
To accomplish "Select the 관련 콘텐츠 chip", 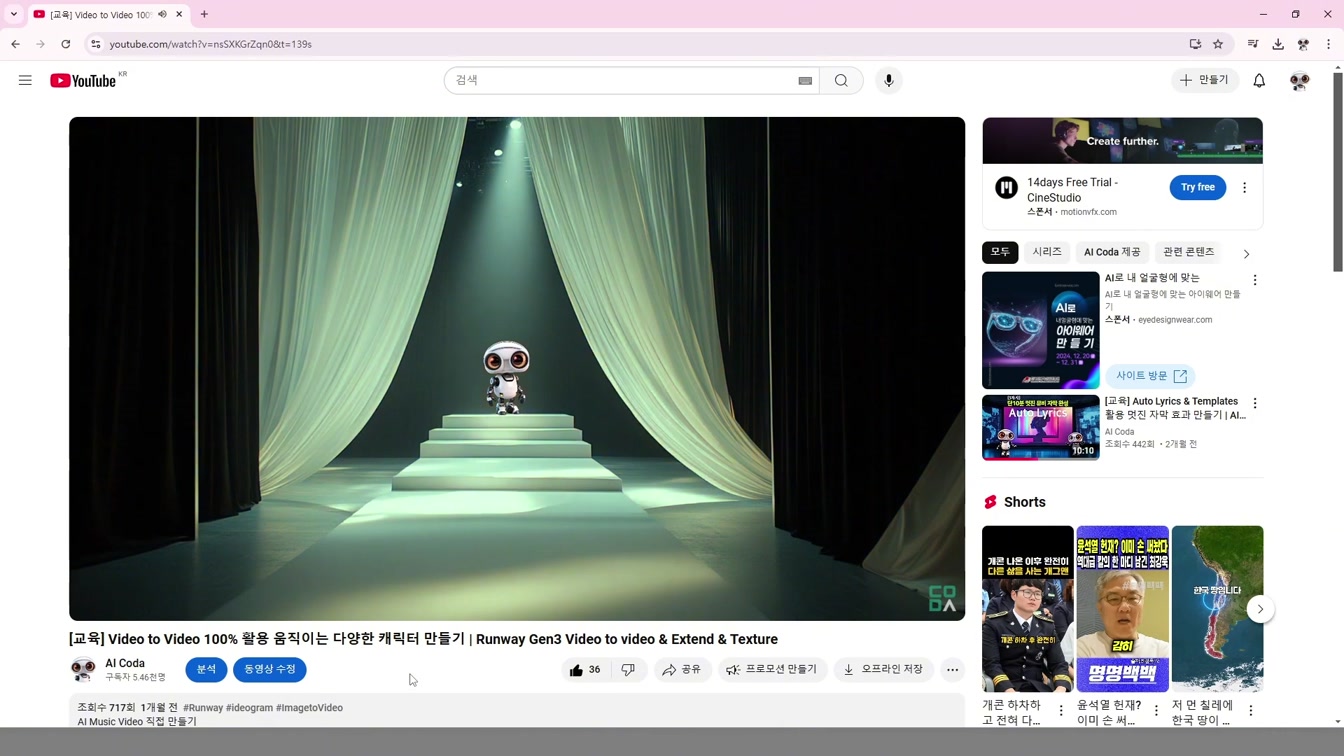I will [x=1188, y=252].
